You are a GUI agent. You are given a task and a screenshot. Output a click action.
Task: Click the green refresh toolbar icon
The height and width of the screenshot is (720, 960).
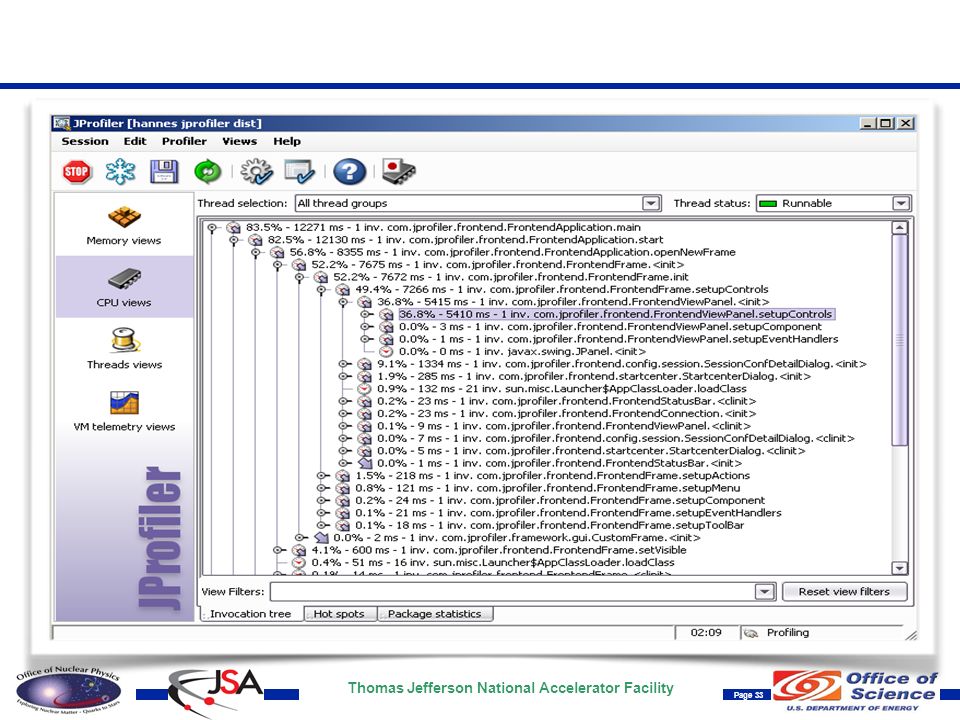[x=208, y=171]
